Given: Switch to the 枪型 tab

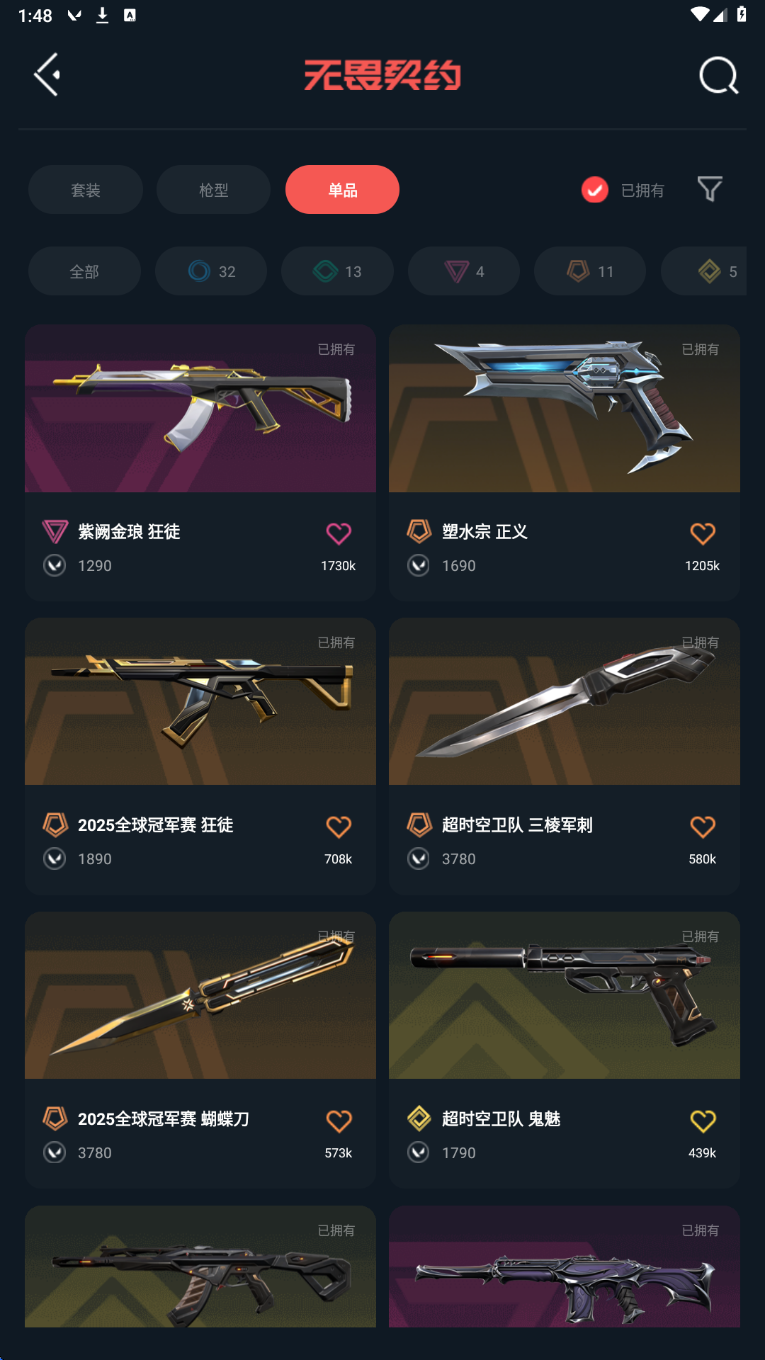Looking at the screenshot, I should coord(214,190).
